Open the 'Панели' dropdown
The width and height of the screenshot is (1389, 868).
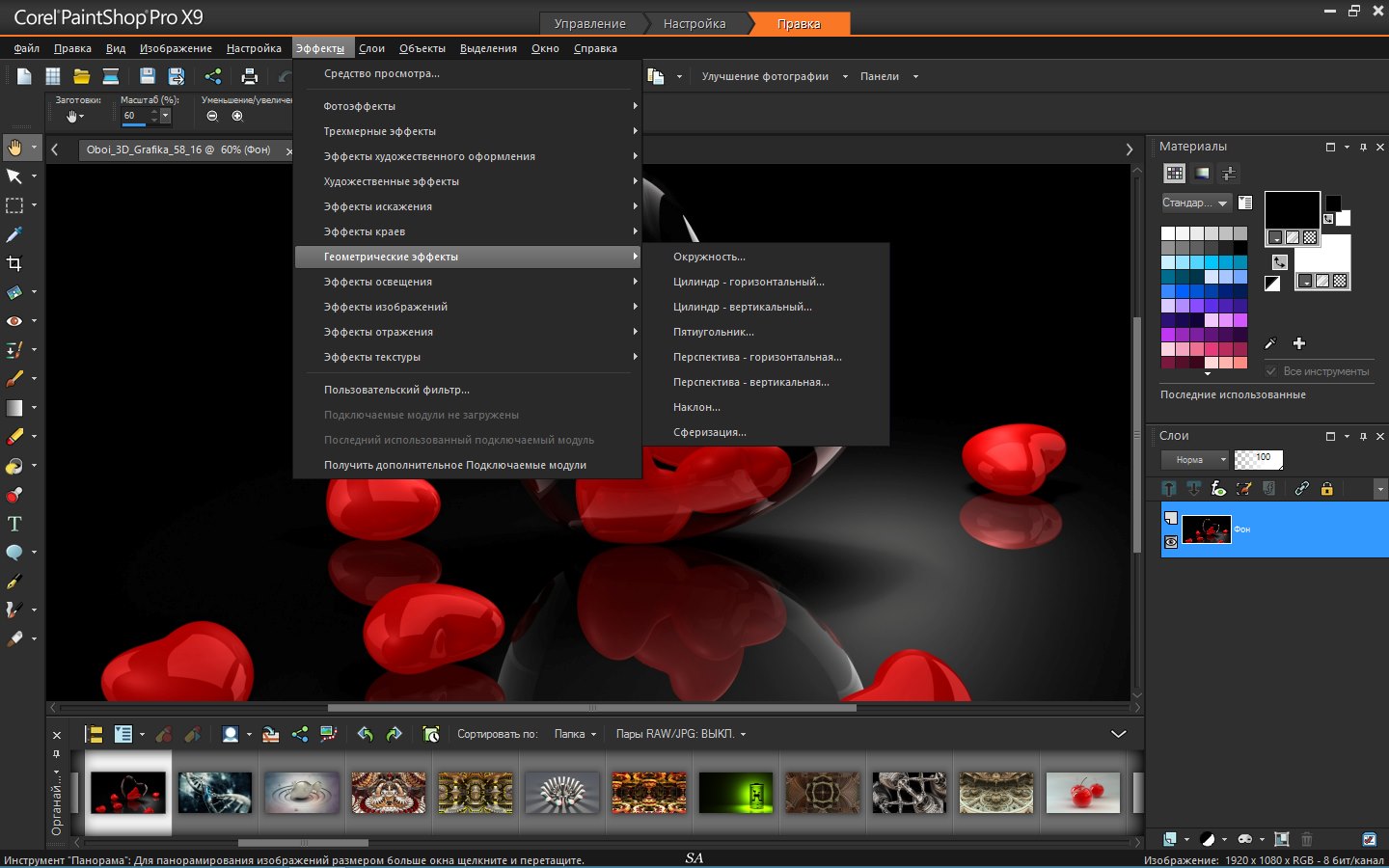(x=888, y=76)
